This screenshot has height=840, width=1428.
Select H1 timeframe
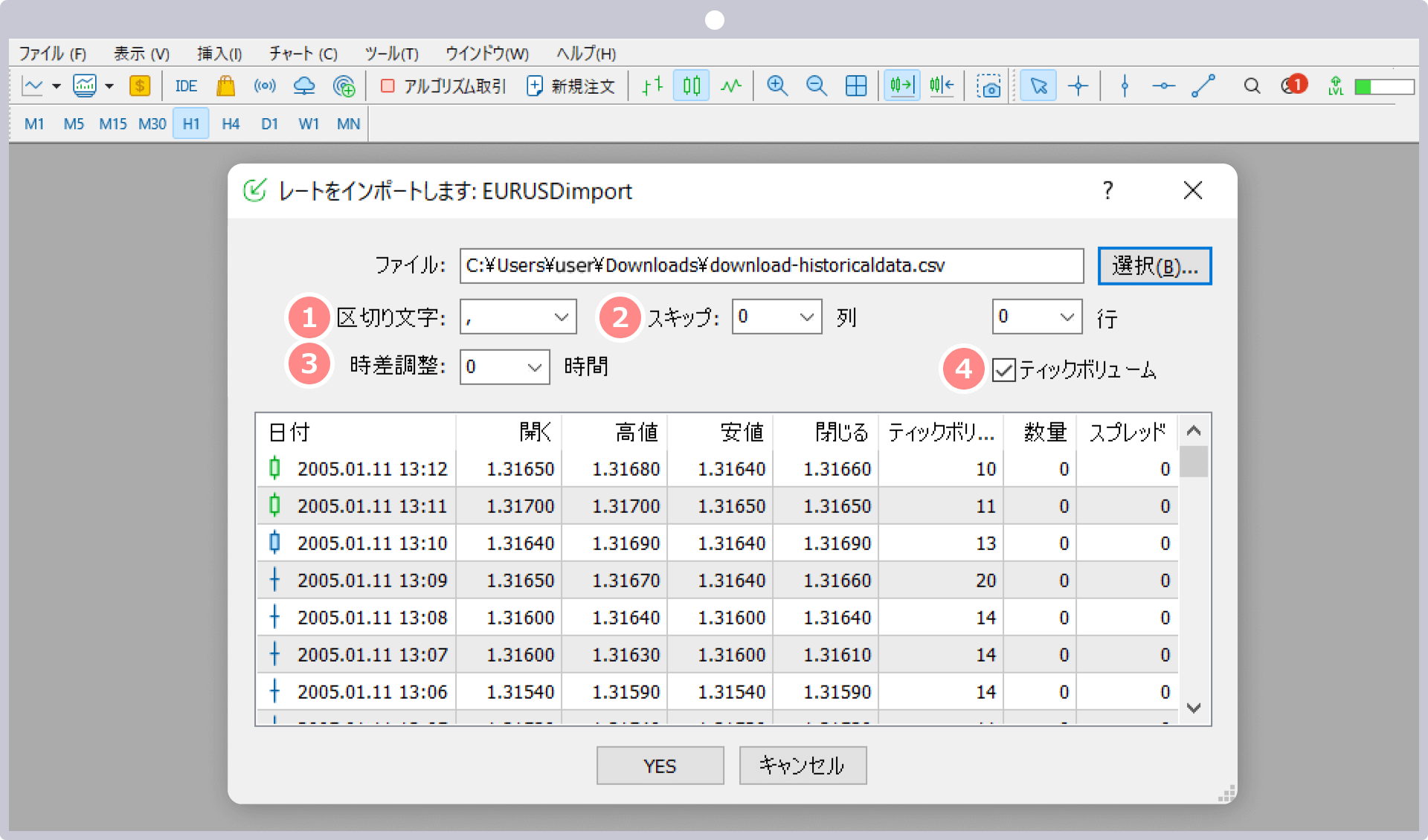pos(191,123)
